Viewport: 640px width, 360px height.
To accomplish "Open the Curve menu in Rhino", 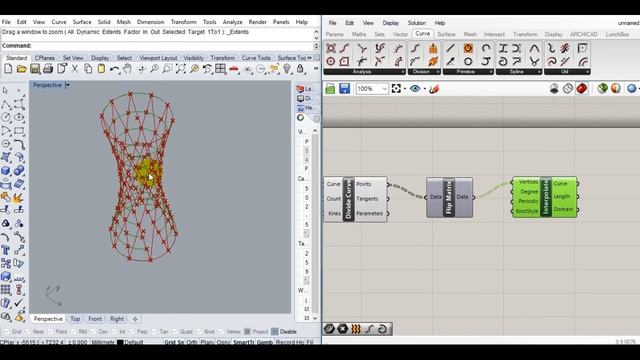I will (x=59, y=22).
